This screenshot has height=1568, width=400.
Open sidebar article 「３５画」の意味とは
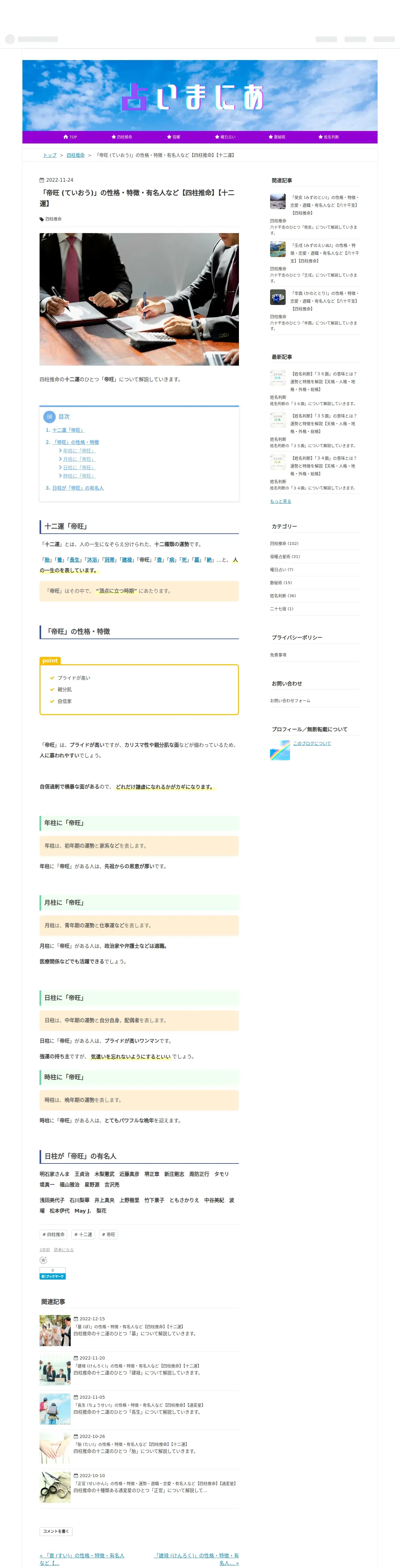[x=324, y=424]
